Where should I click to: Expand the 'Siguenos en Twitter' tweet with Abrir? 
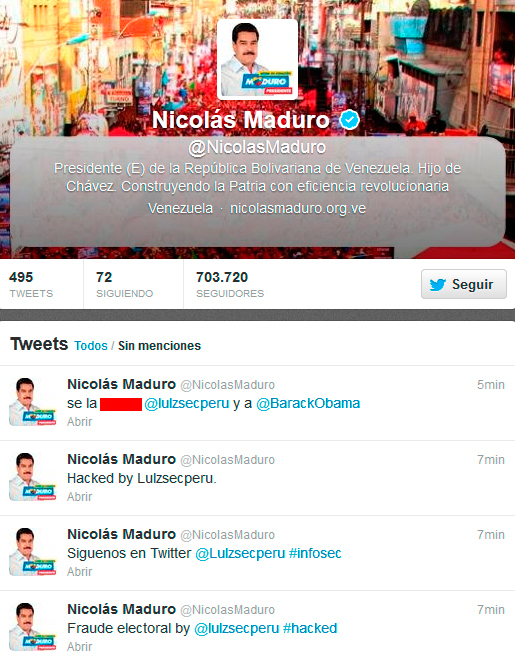[x=79, y=572]
